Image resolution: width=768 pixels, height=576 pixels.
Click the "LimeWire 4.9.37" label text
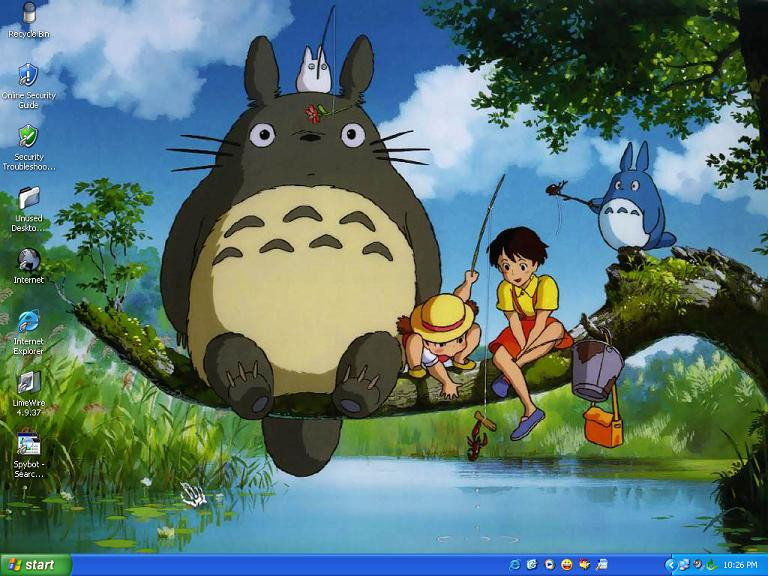(29, 408)
